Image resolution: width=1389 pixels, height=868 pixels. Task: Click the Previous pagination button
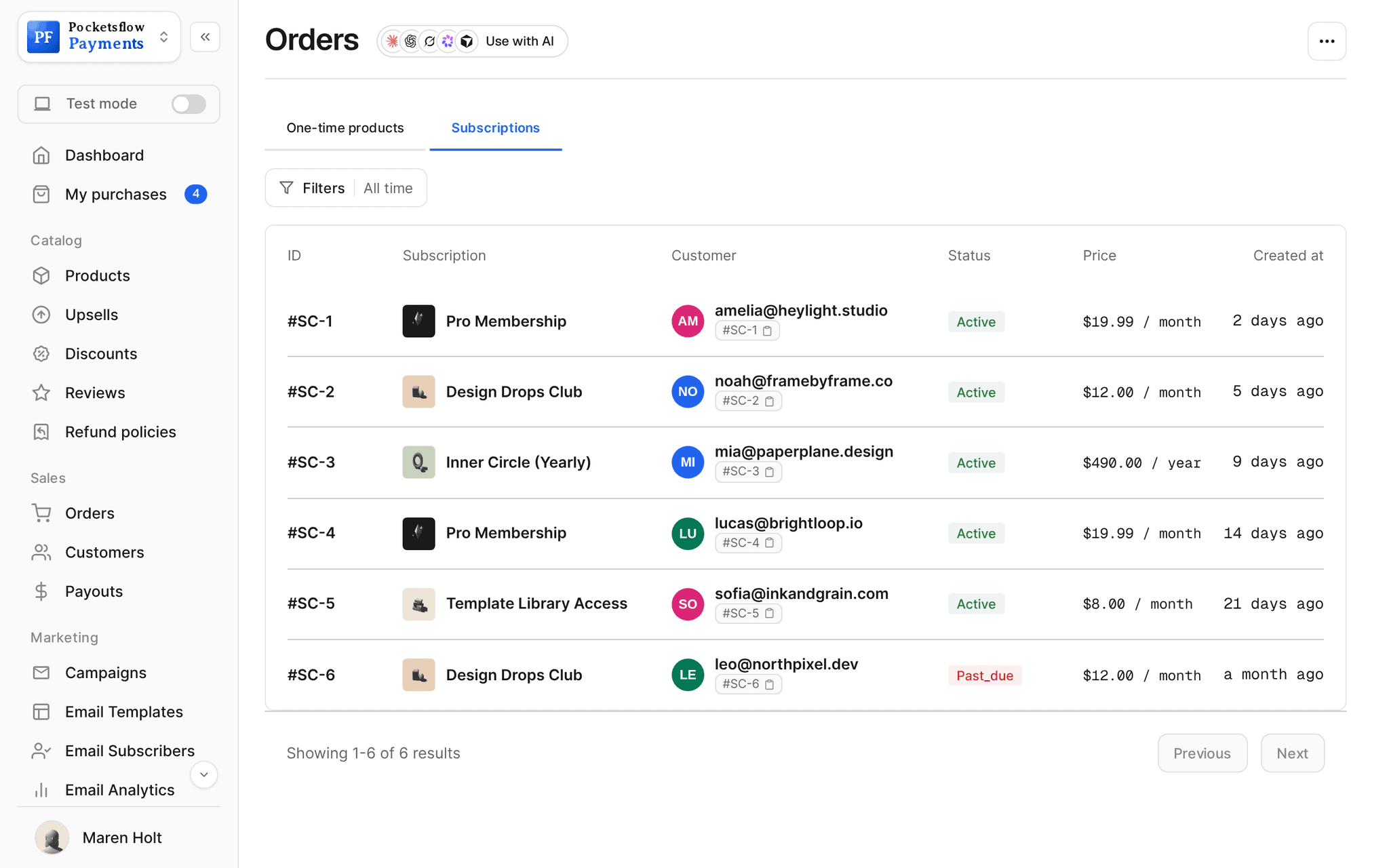point(1202,753)
